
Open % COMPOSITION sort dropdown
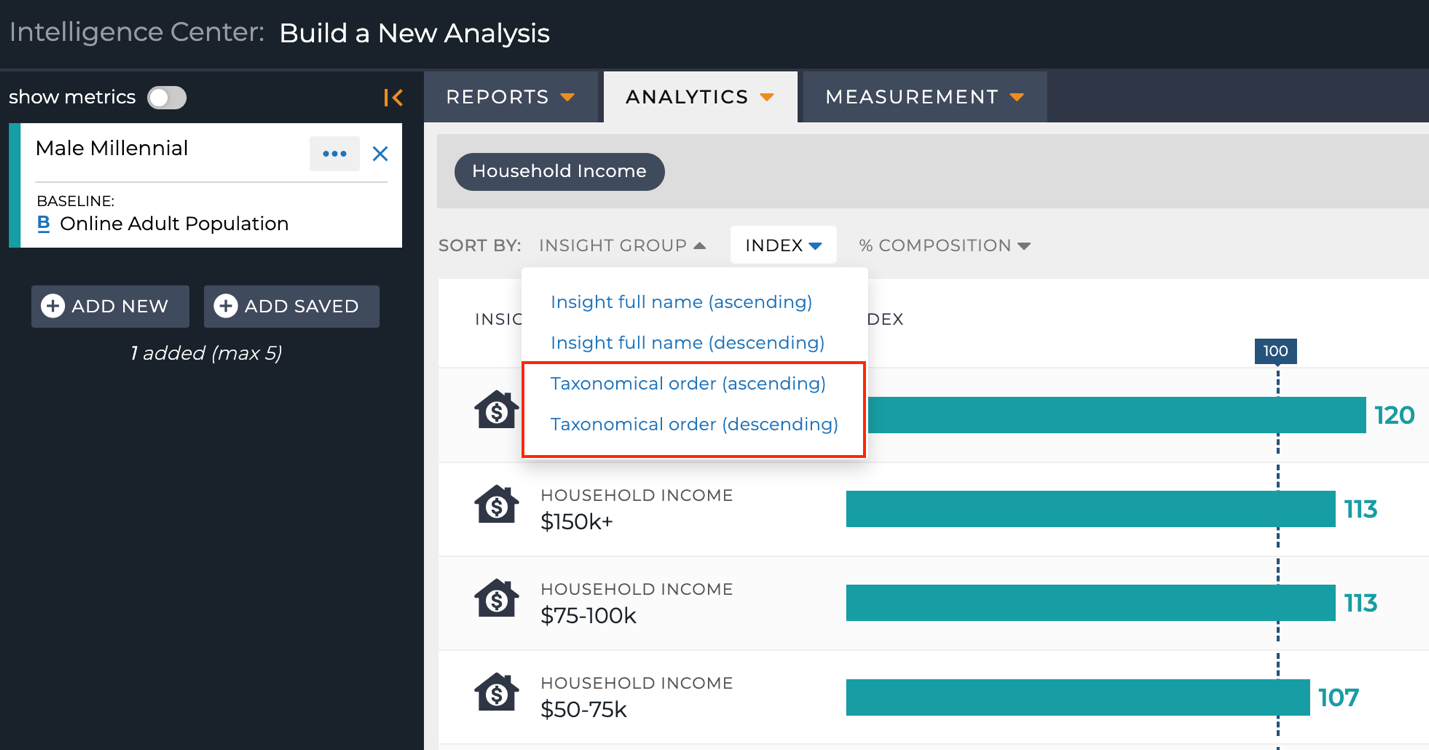tap(944, 245)
